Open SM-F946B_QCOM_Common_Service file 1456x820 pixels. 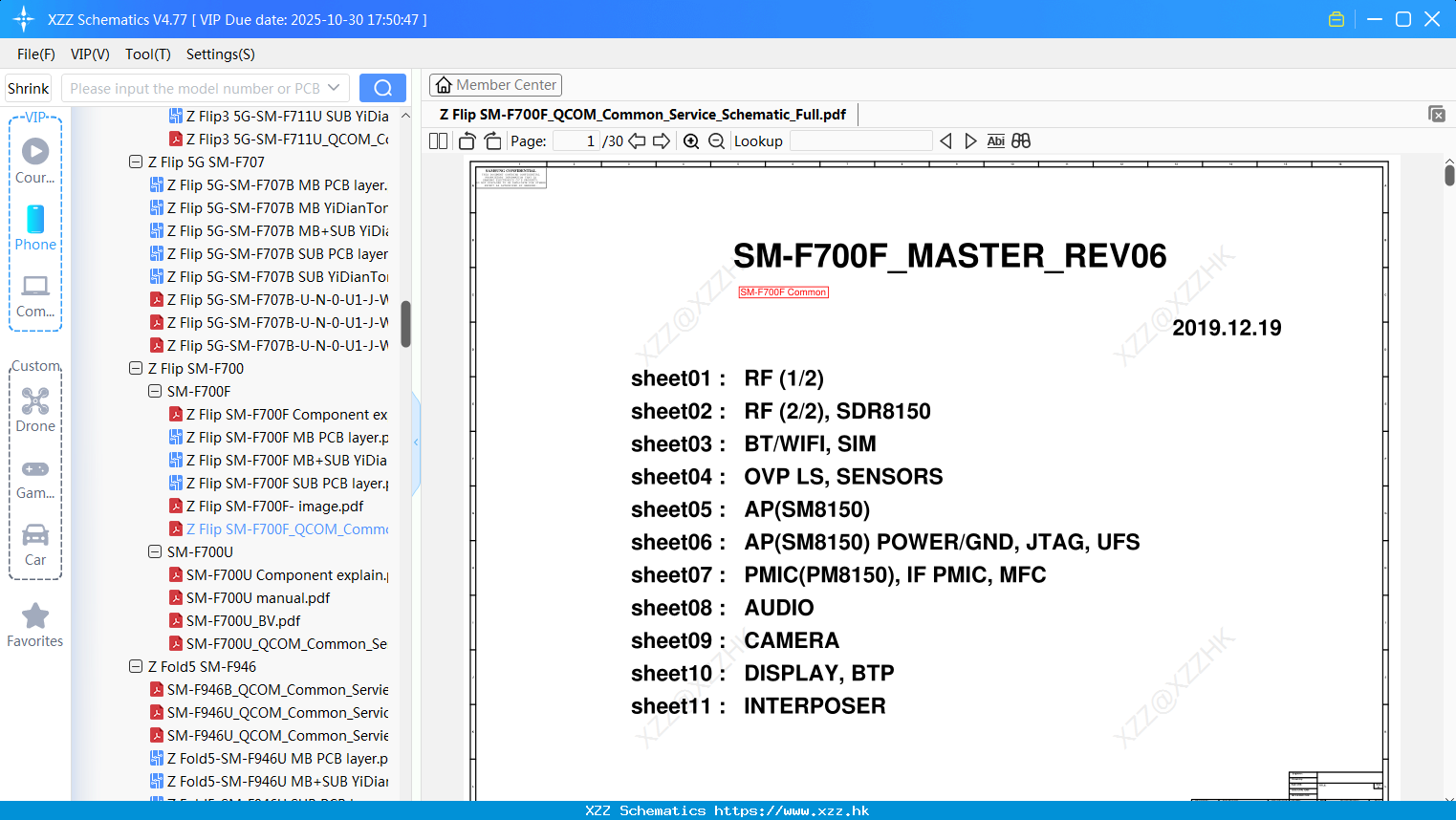[269, 690]
